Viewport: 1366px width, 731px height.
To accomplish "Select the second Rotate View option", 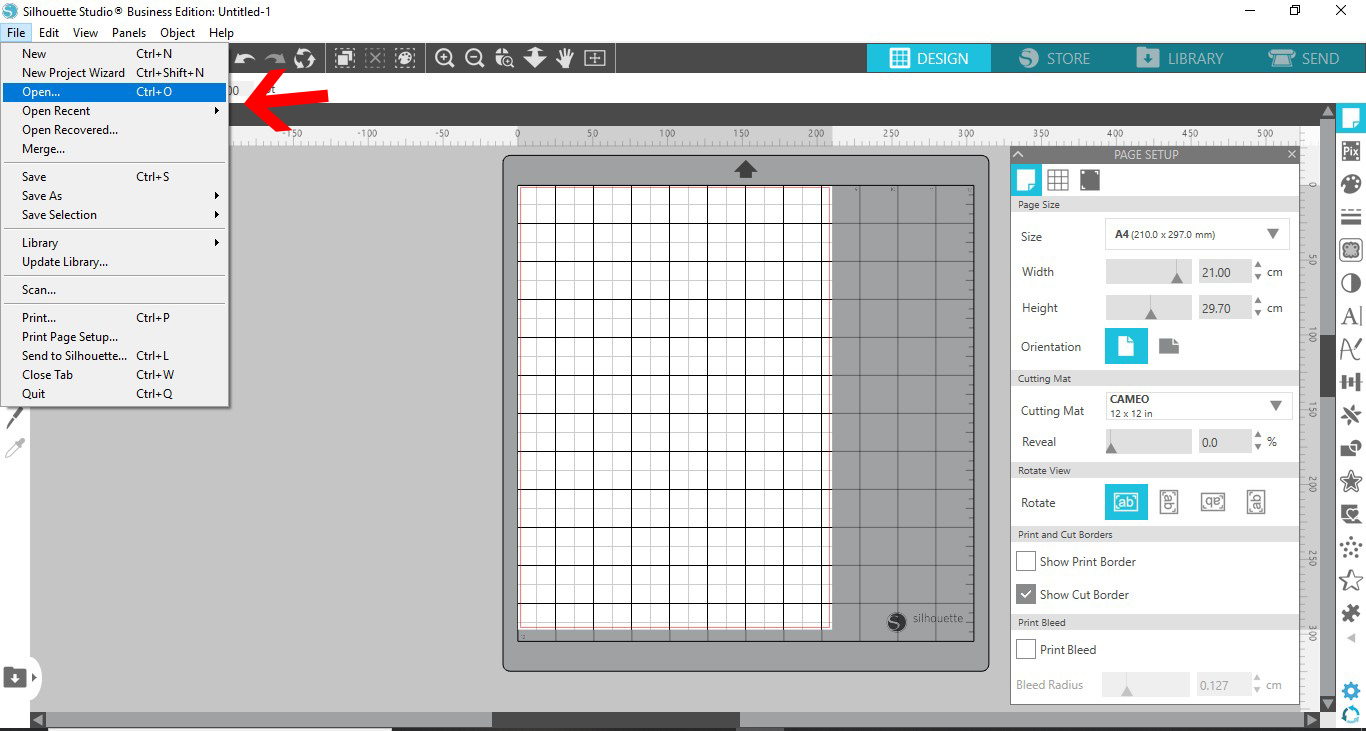I will pos(1168,502).
